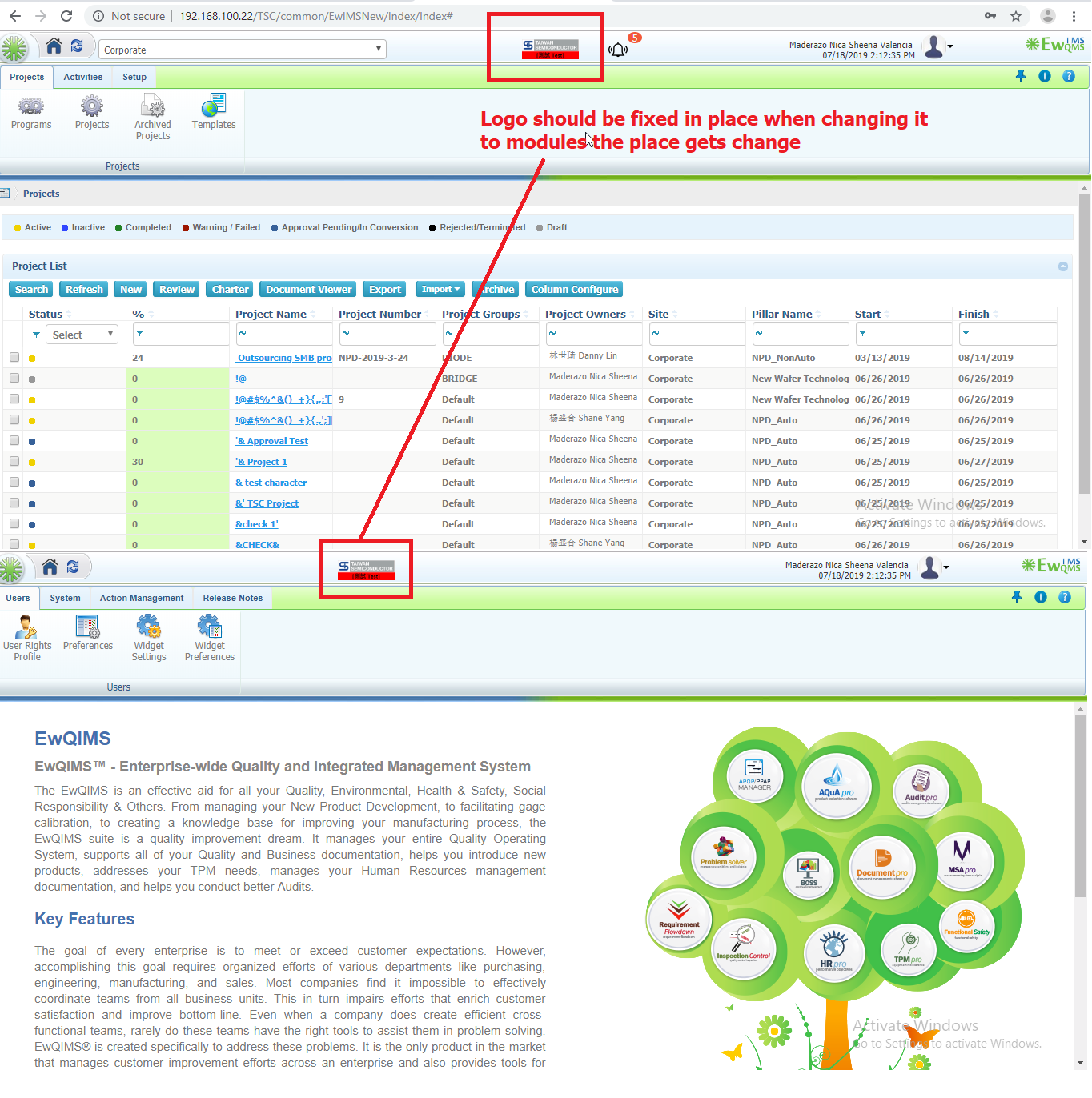Collapse the Project List panel
Viewport: 1092px width, 1098px height.
[x=1063, y=266]
